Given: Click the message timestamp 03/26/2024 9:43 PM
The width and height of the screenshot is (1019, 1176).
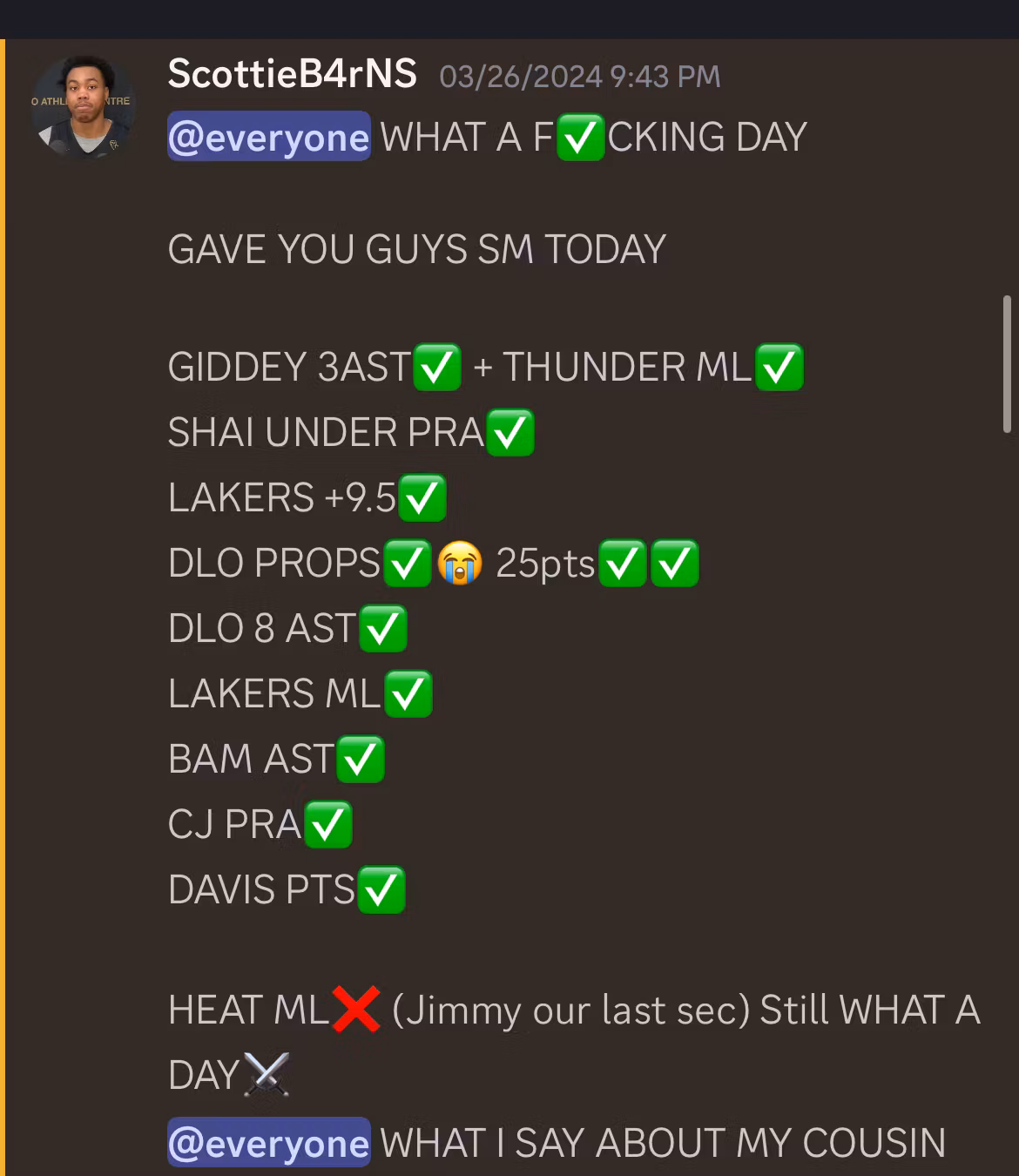Looking at the screenshot, I should (x=580, y=77).
